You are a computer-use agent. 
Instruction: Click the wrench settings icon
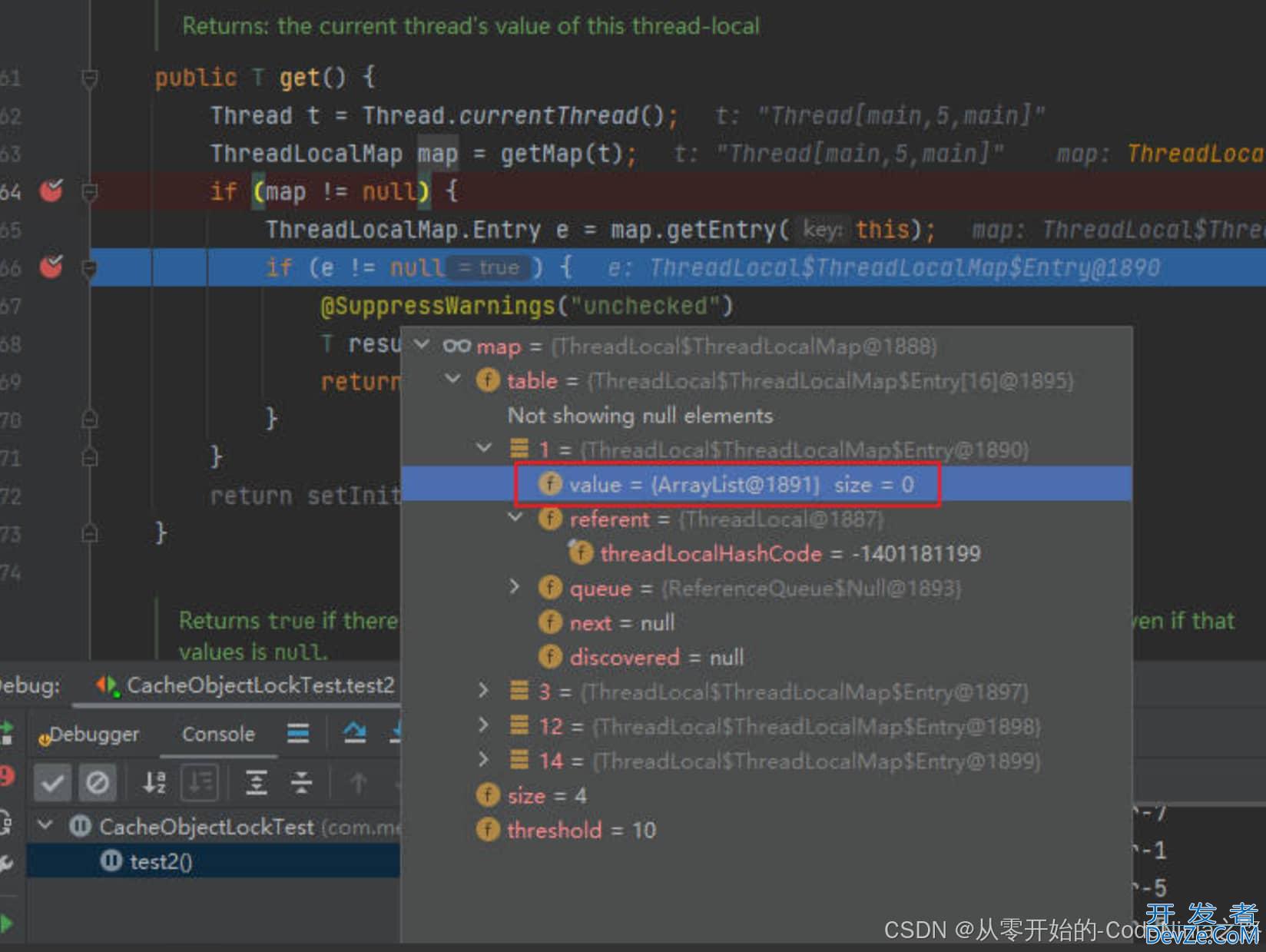(5, 864)
